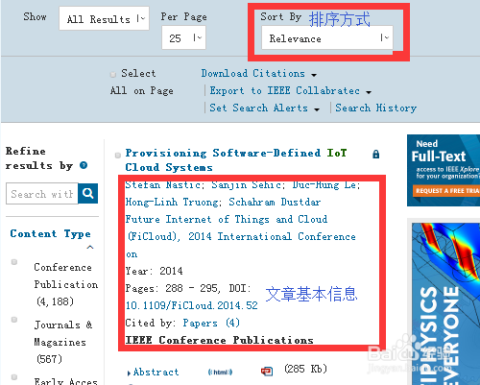Check the Journals & Magazines filter box
This screenshot has width=480, height=385.
(x=14, y=320)
